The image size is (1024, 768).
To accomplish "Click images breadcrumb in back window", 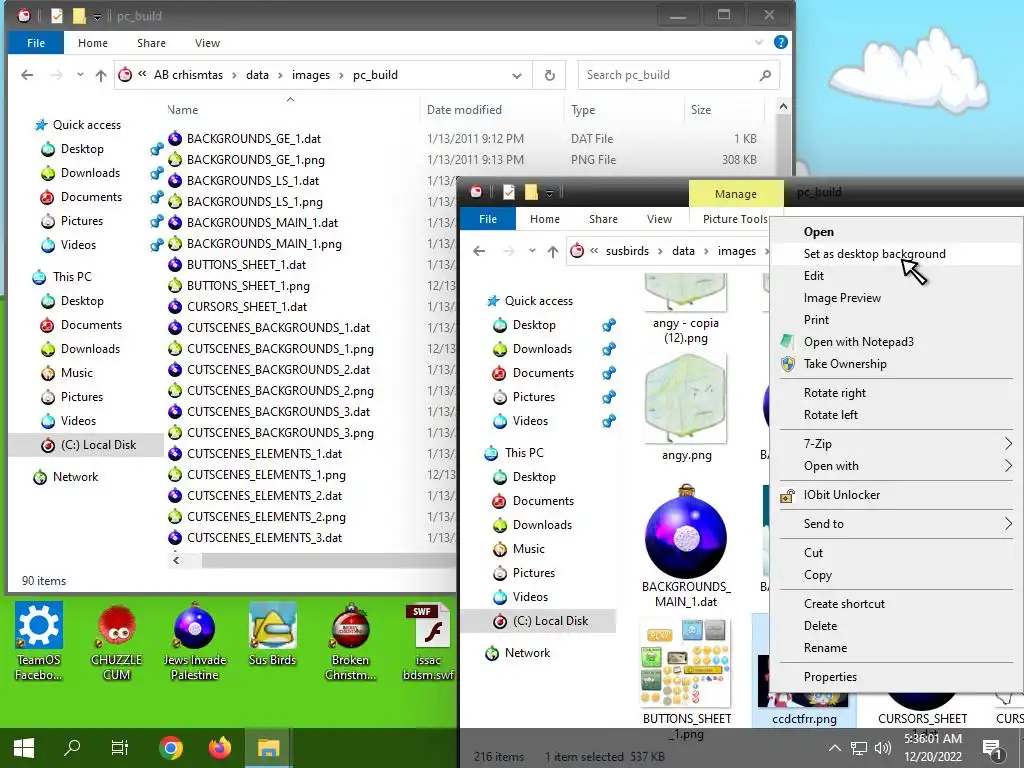I will 311,75.
